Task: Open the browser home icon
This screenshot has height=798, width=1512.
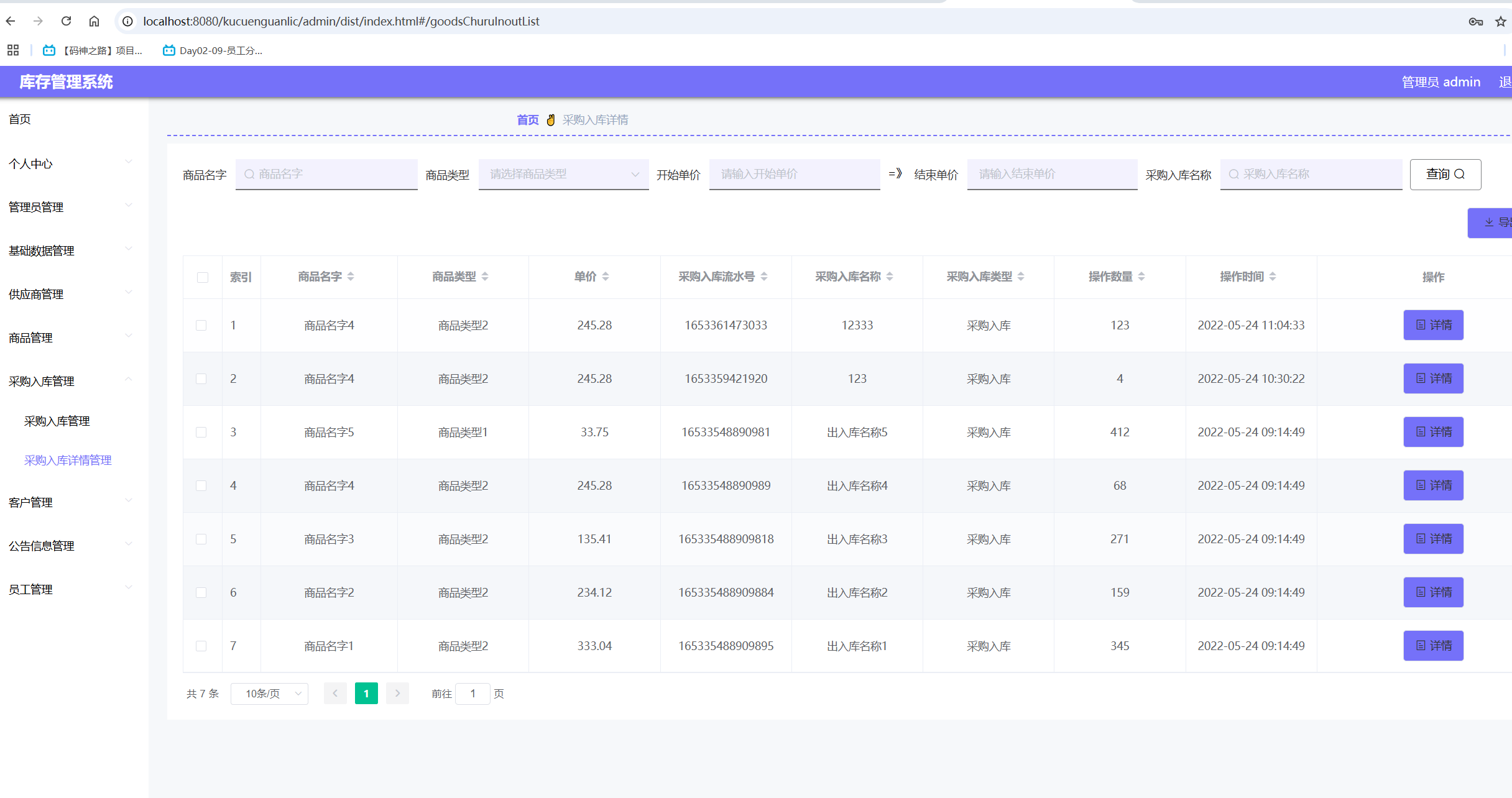Action: point(94,21)
